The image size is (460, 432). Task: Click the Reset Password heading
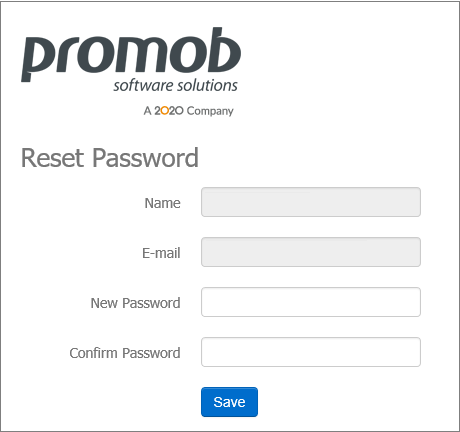110,158
